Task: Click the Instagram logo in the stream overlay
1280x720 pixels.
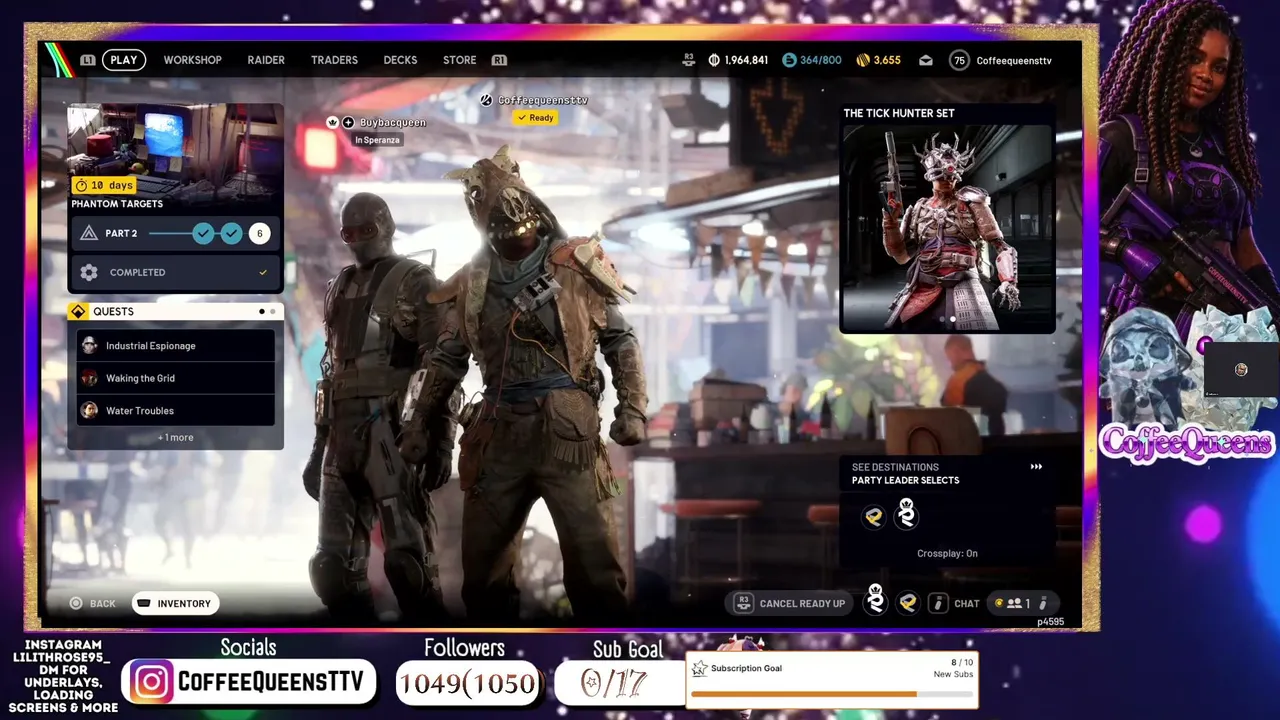Action: [151, 682]
